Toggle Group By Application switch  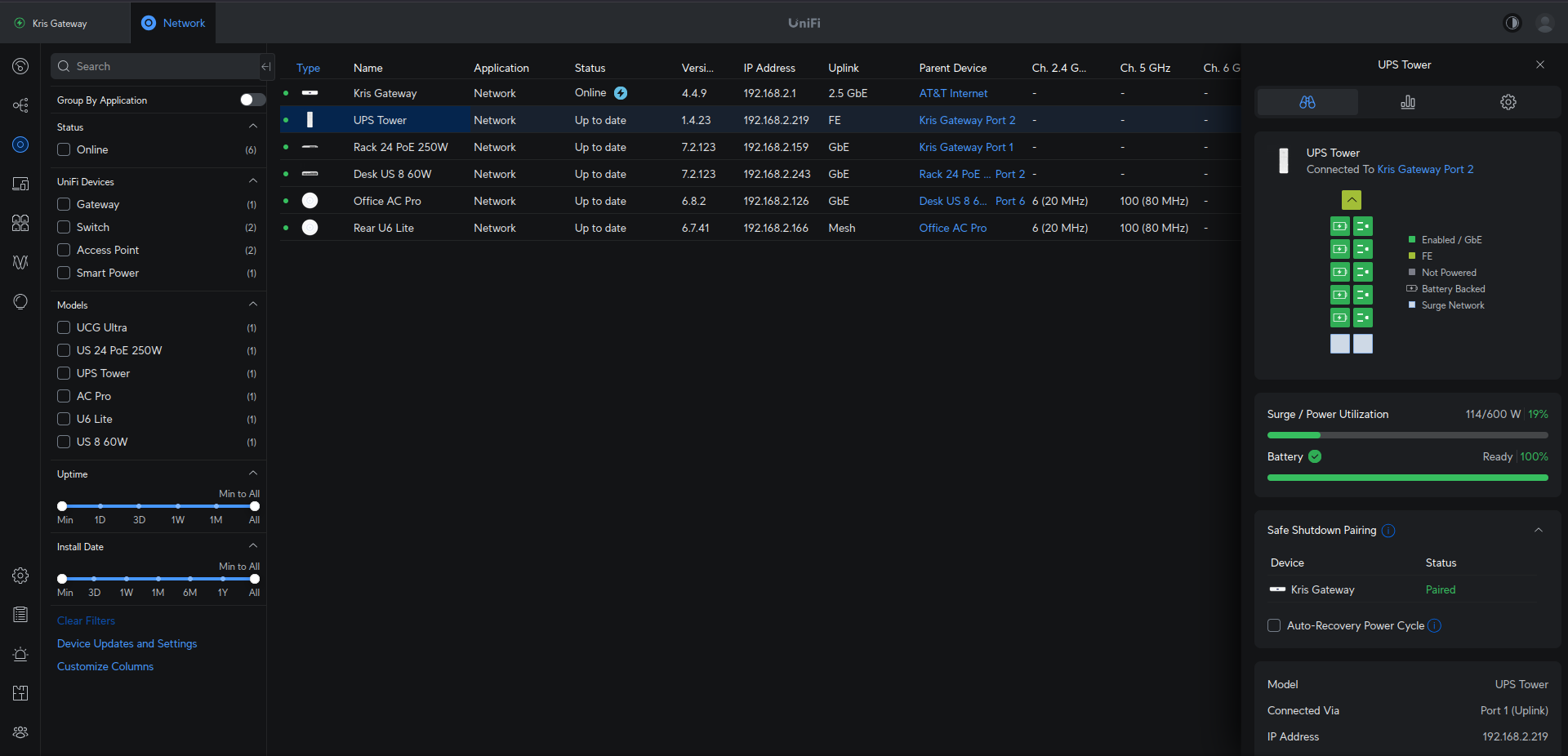(252, 100)
